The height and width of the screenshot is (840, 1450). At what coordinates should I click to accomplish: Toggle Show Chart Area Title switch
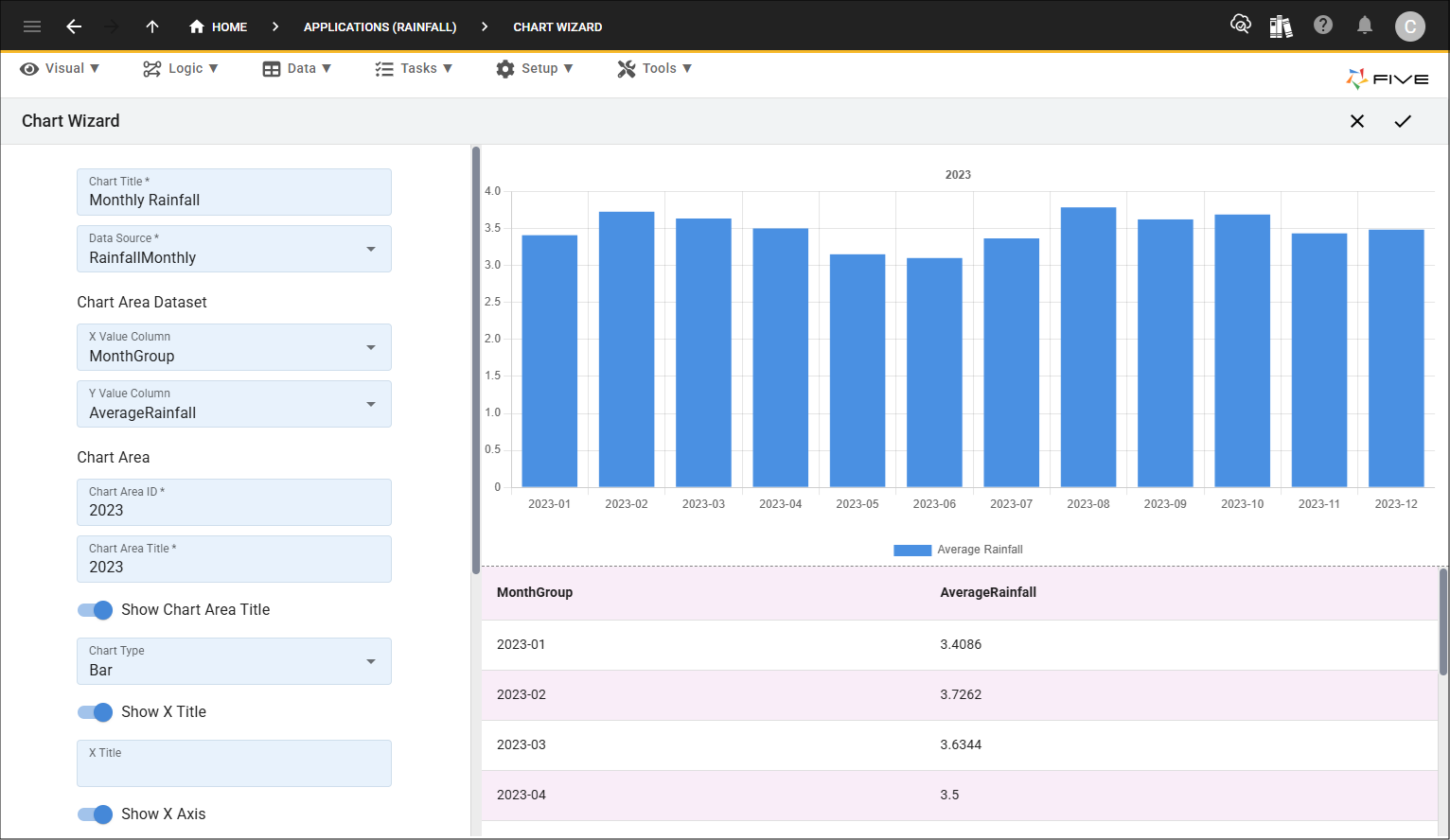(x=96, y=610)
